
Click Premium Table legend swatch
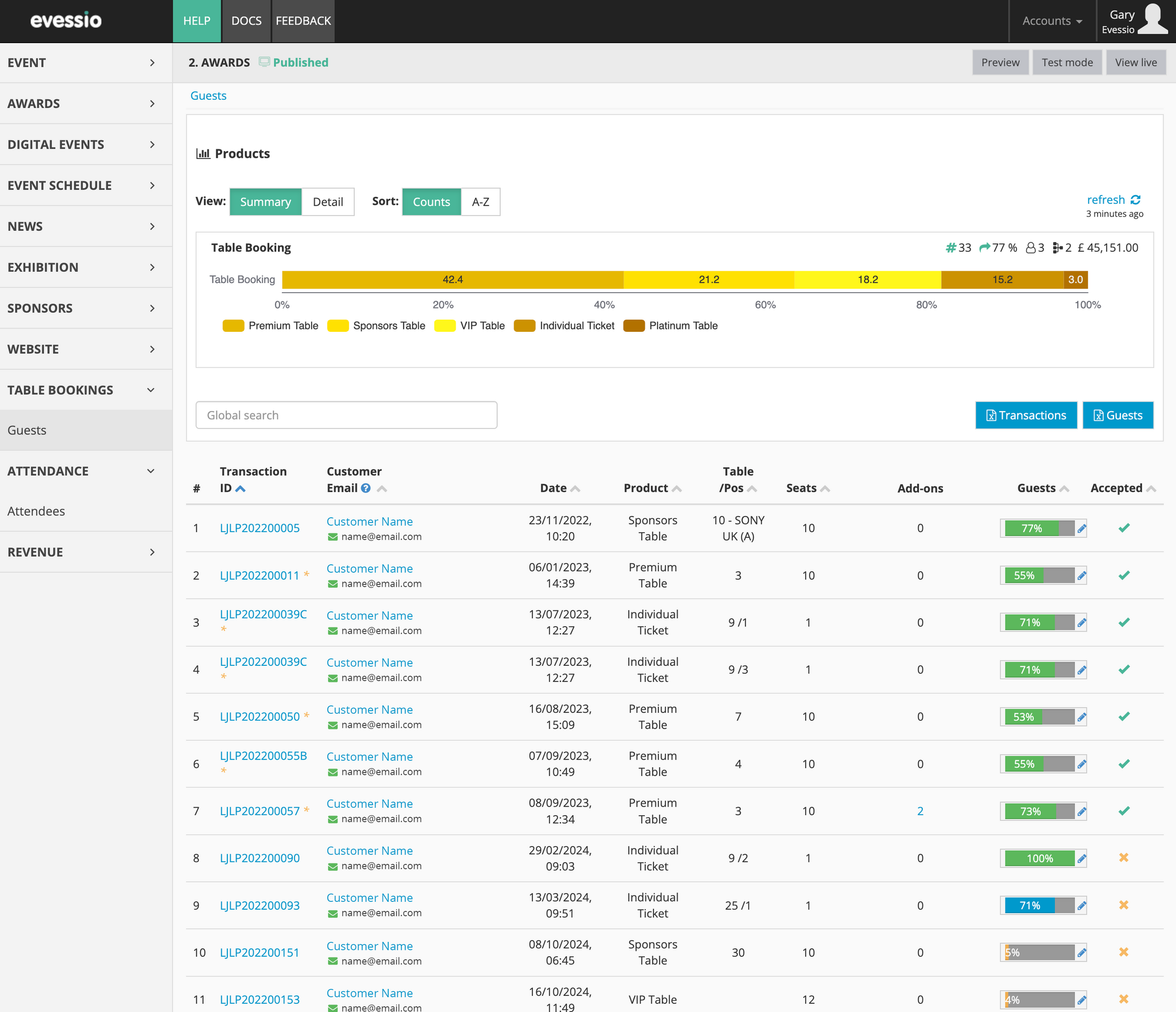tap(233, 325)
